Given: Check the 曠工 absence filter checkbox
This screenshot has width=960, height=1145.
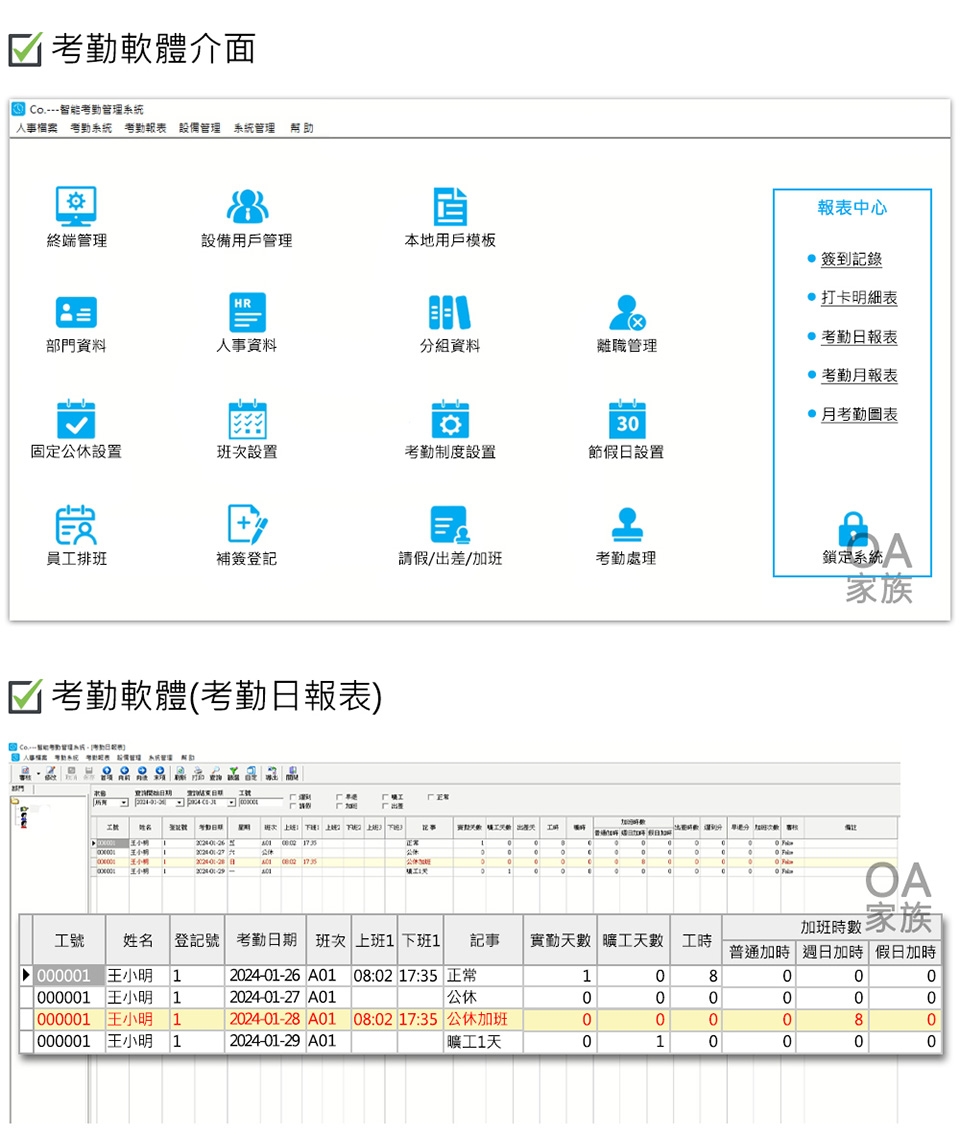Looking at the screenshot, I should coord(385,797).
